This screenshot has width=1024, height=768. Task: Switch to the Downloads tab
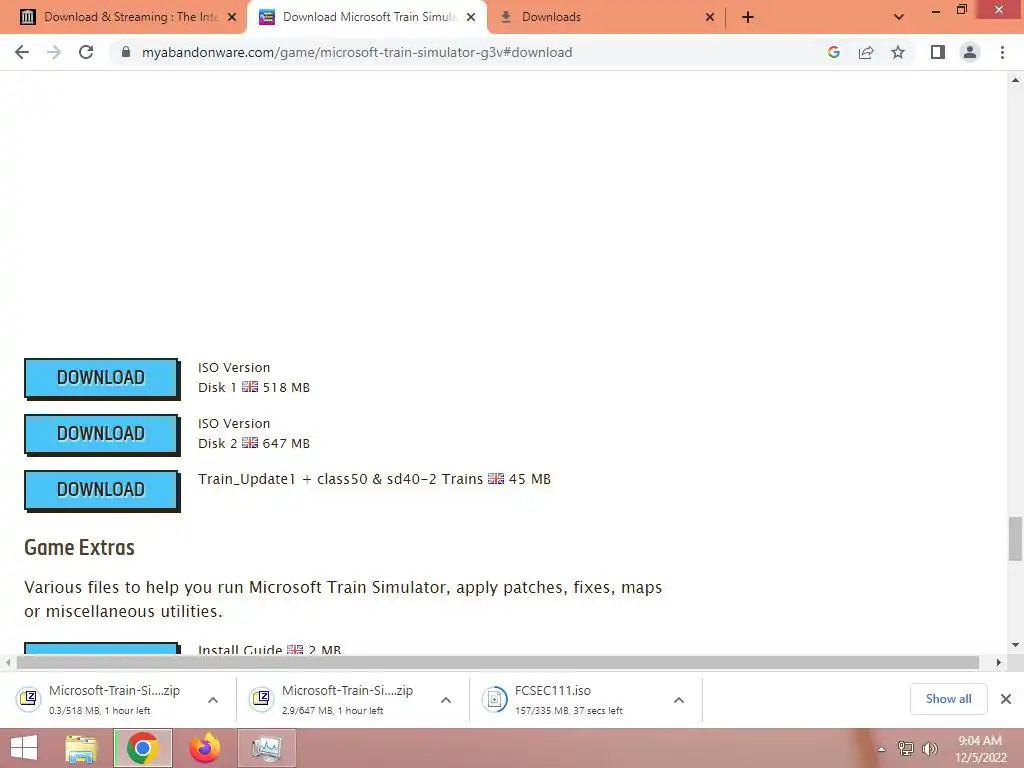(x=607, y=17)
